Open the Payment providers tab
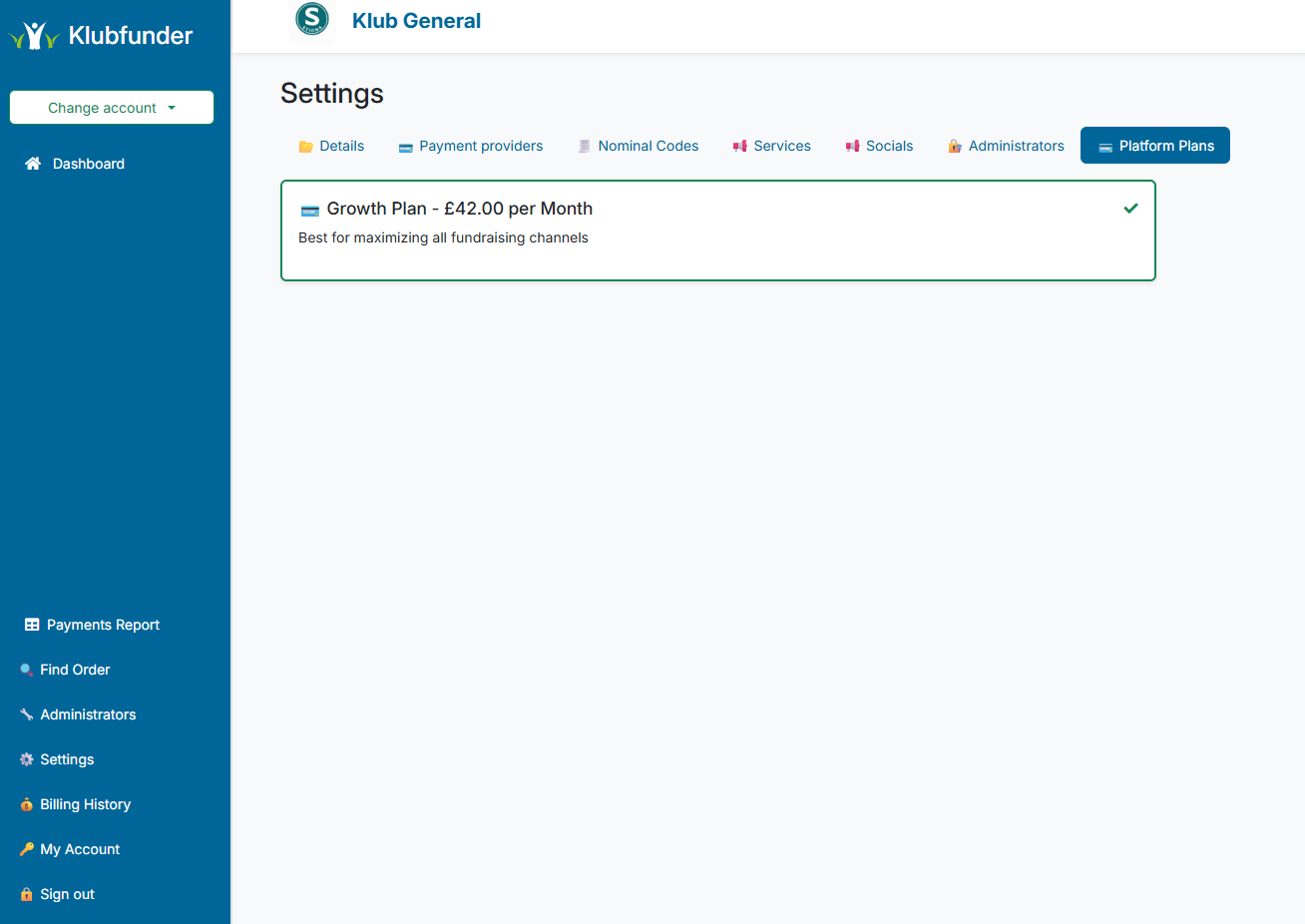 tap(471, 146)
